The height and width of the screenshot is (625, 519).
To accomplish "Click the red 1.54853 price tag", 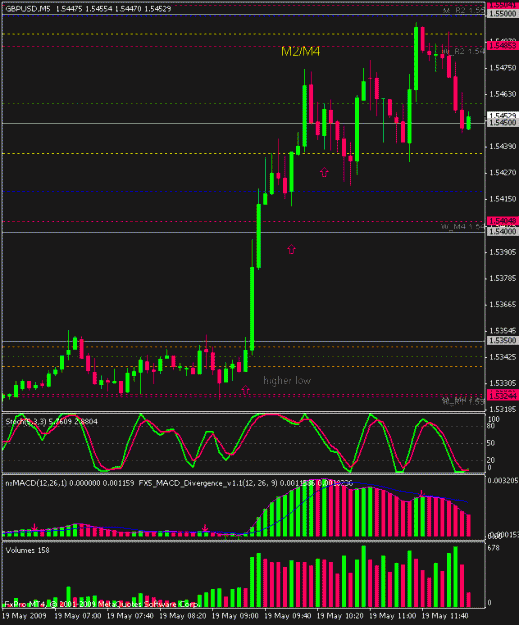I will tap(503, 46).
